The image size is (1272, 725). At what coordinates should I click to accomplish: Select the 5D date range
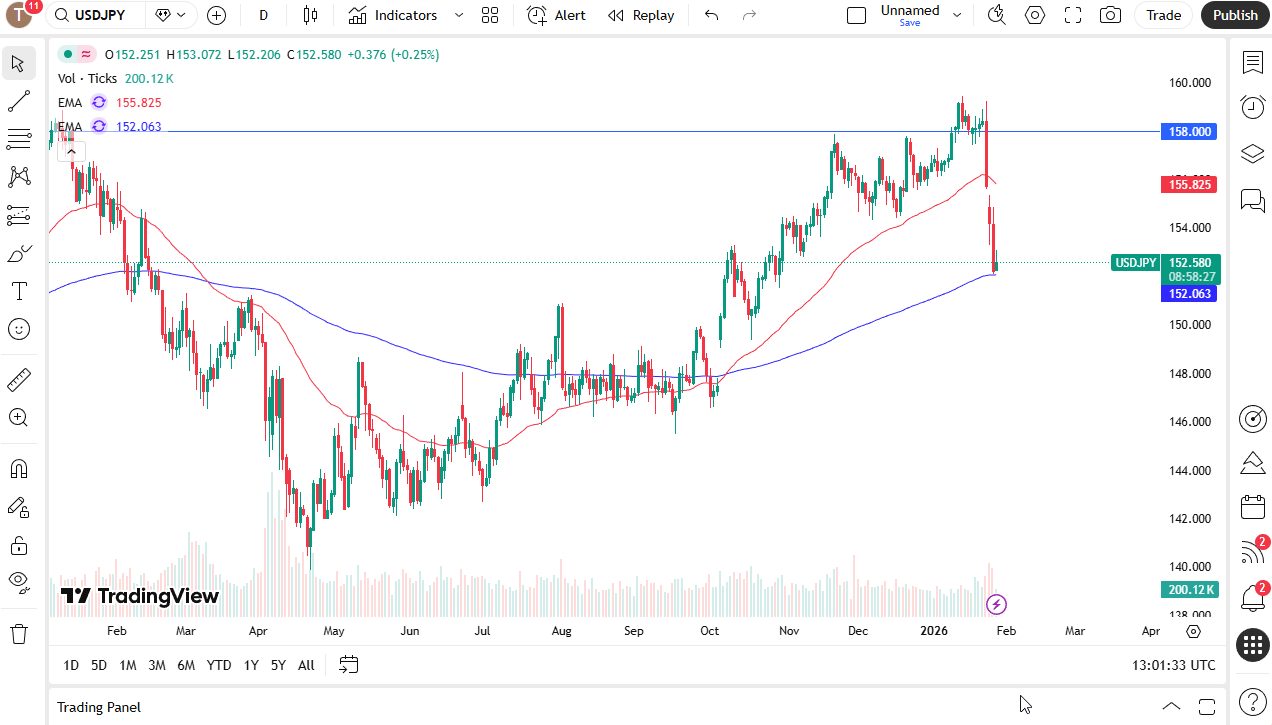(x=99, y=665)
